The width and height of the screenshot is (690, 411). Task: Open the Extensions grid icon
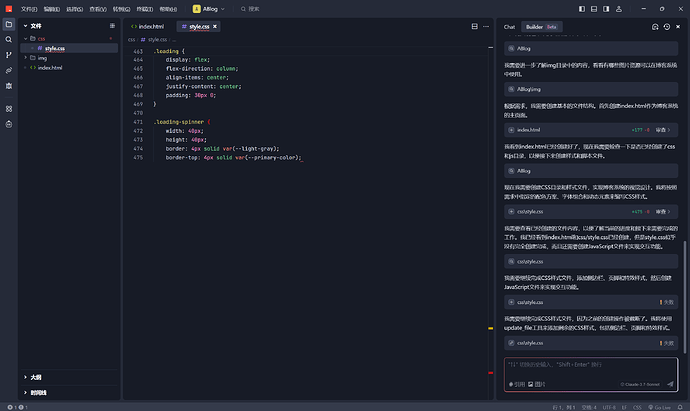pyautogui.click(x=9, y=109)
